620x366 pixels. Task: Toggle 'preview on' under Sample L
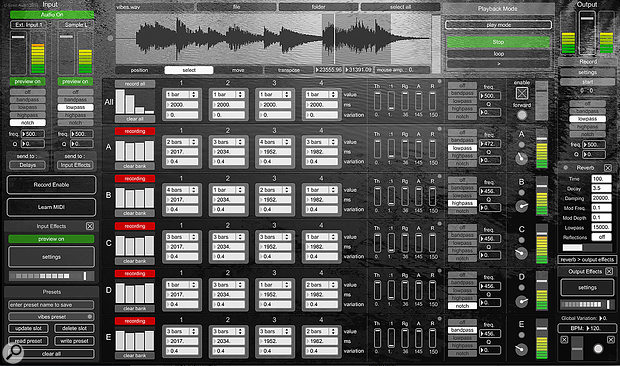(x=75, y=81)
